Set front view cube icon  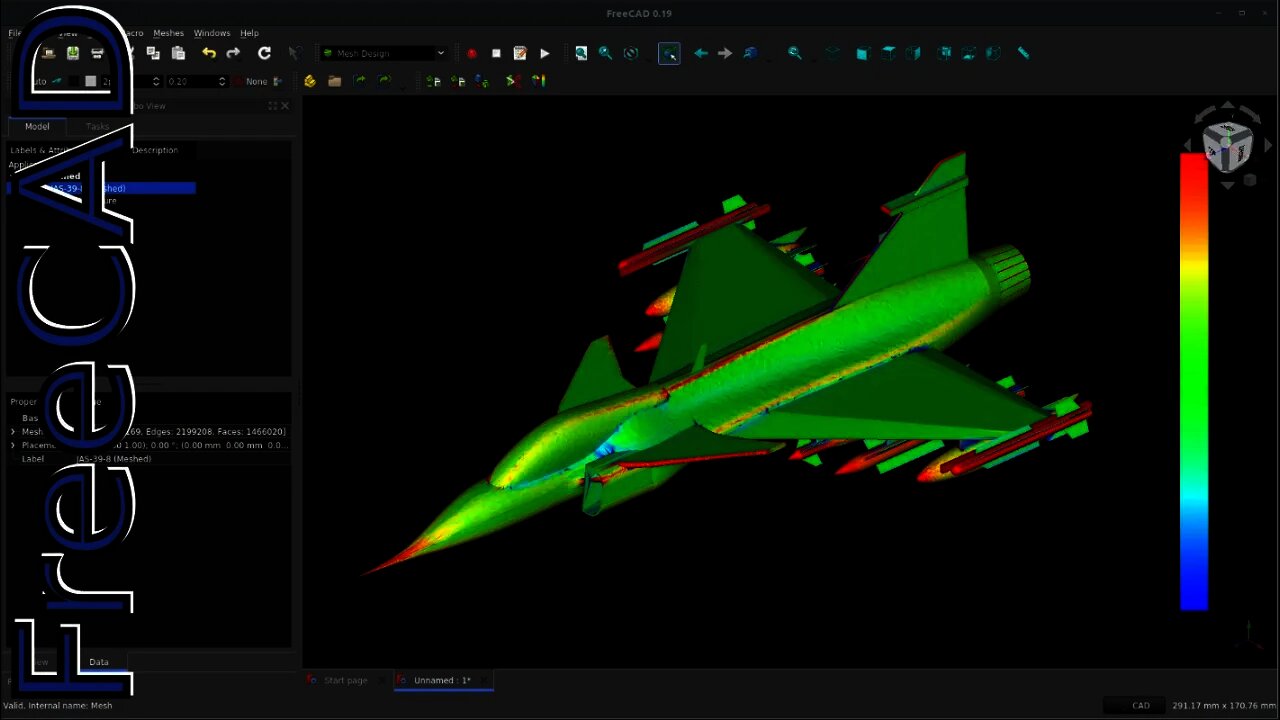(x=862, y=53)
